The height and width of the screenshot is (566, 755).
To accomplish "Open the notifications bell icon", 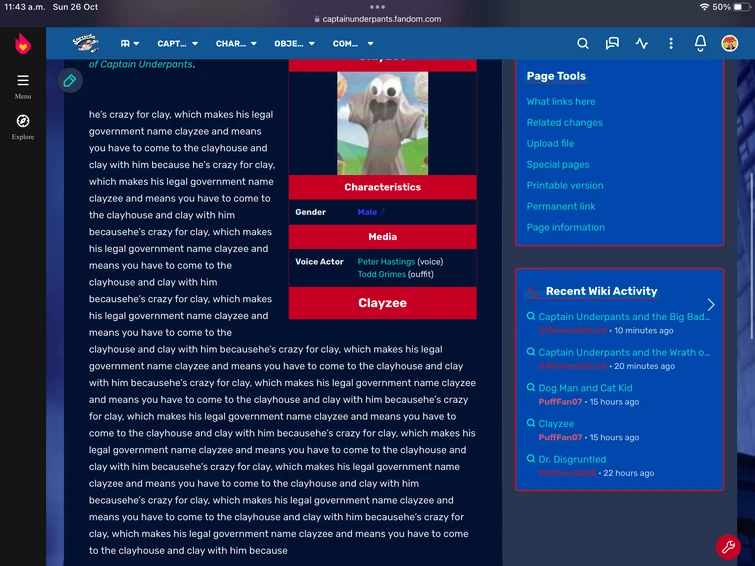I will pyautogui.click(x=700, y=43).
